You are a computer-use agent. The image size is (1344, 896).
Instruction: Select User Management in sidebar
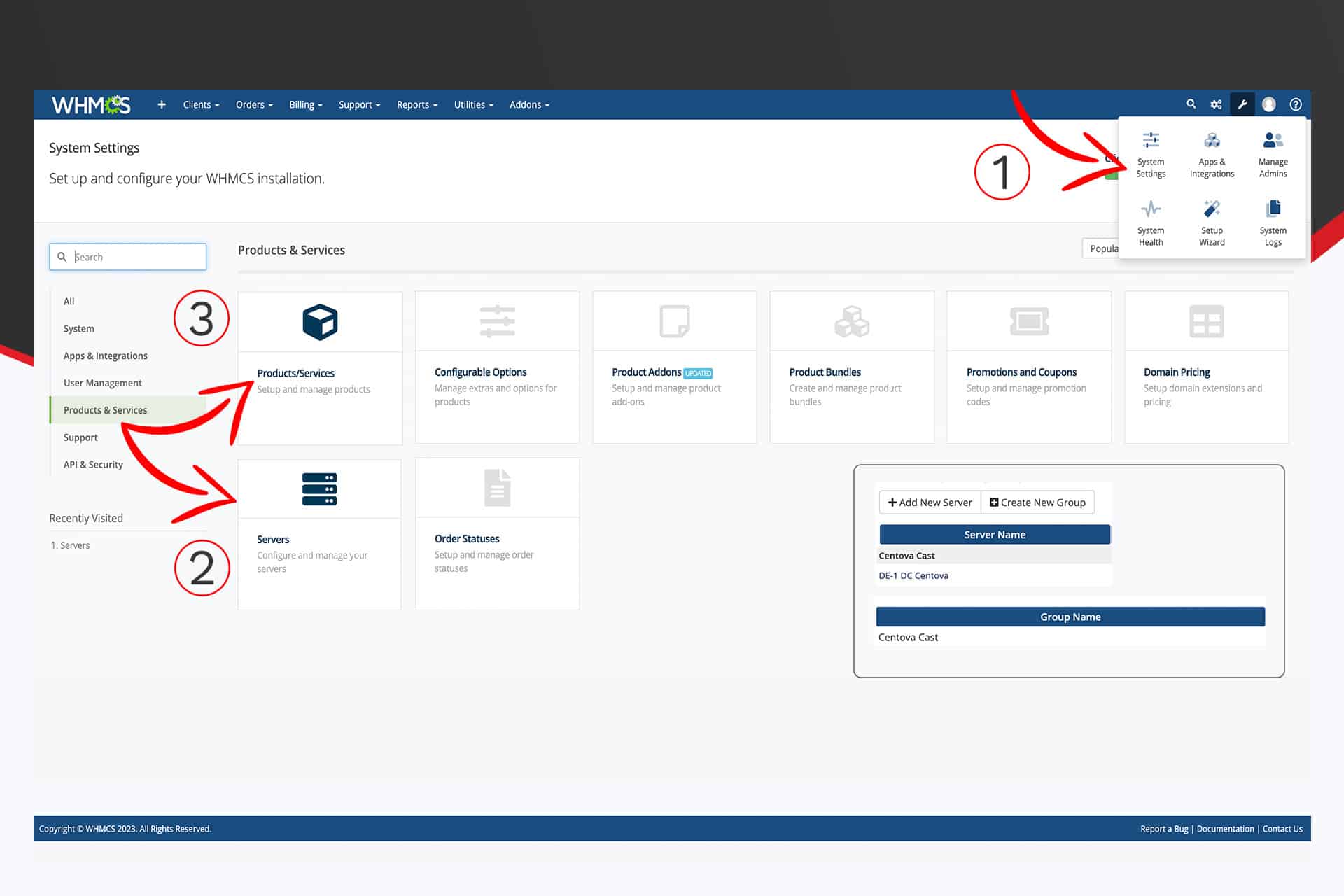click(103, 383)
